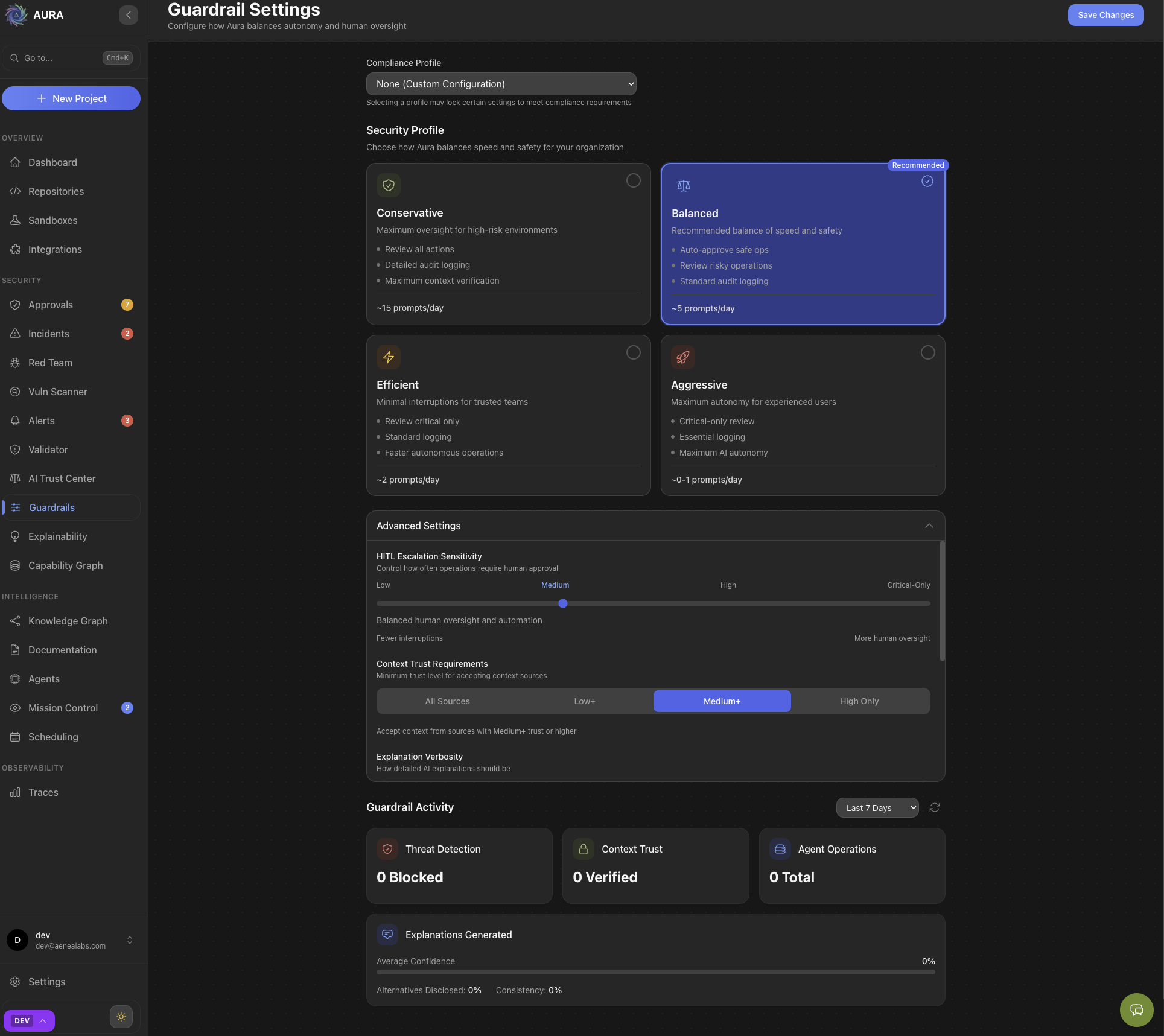Click the Red Team bug icon
1164x1036 pixels.
(x=15, y=363)
